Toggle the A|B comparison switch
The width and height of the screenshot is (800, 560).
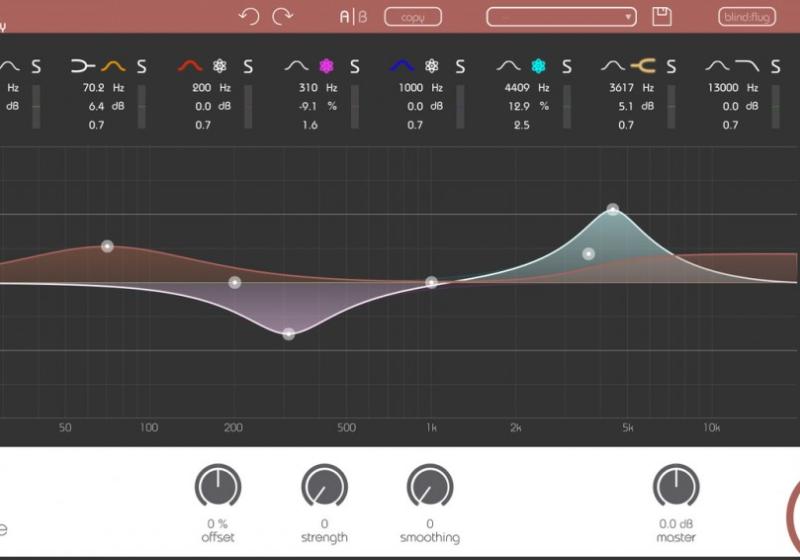point(353,16)
